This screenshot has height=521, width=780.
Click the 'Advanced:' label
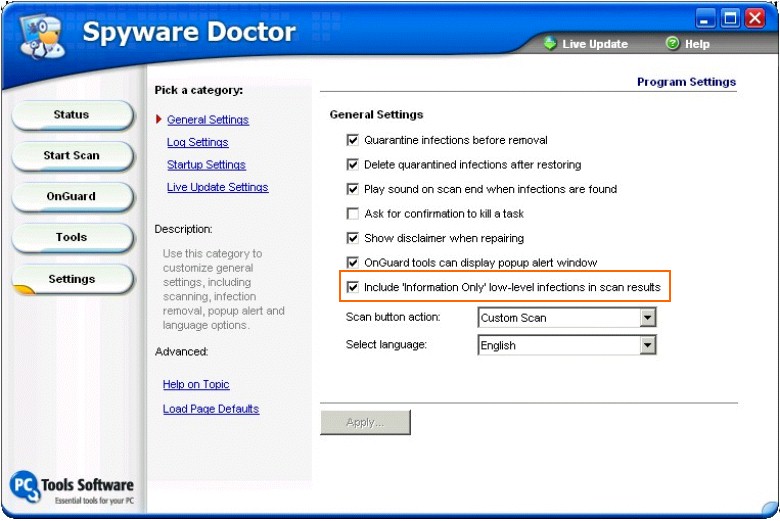pyautogui.click(x=181, y=351)
